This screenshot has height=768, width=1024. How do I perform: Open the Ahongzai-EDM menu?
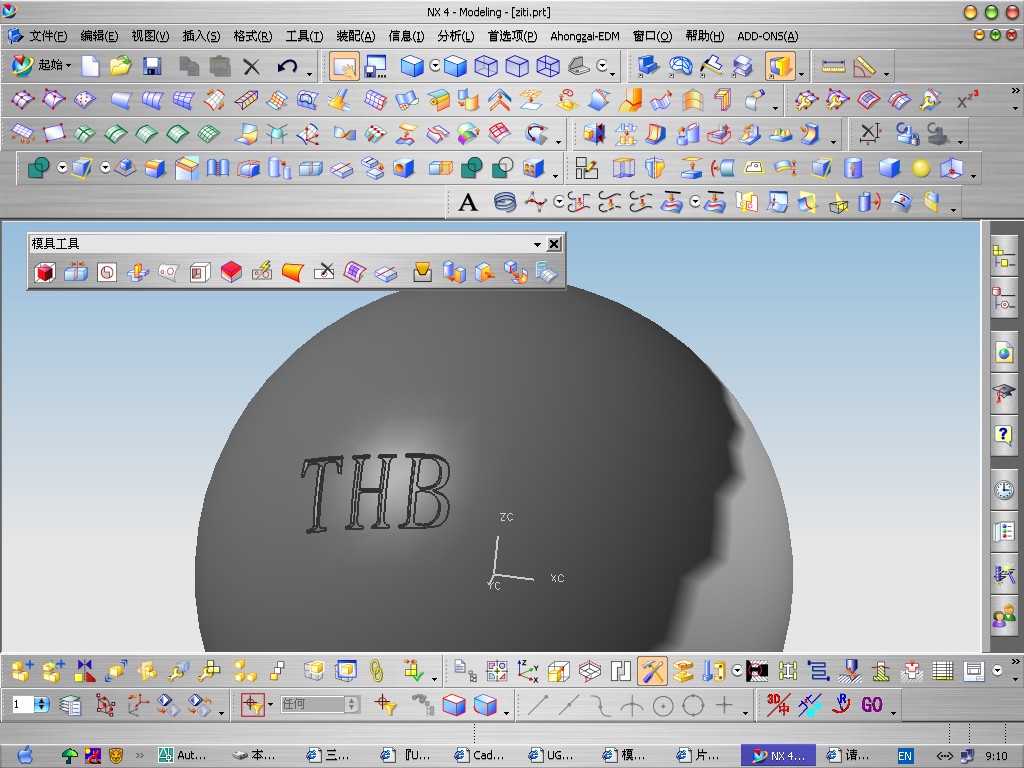coord(584,36)
